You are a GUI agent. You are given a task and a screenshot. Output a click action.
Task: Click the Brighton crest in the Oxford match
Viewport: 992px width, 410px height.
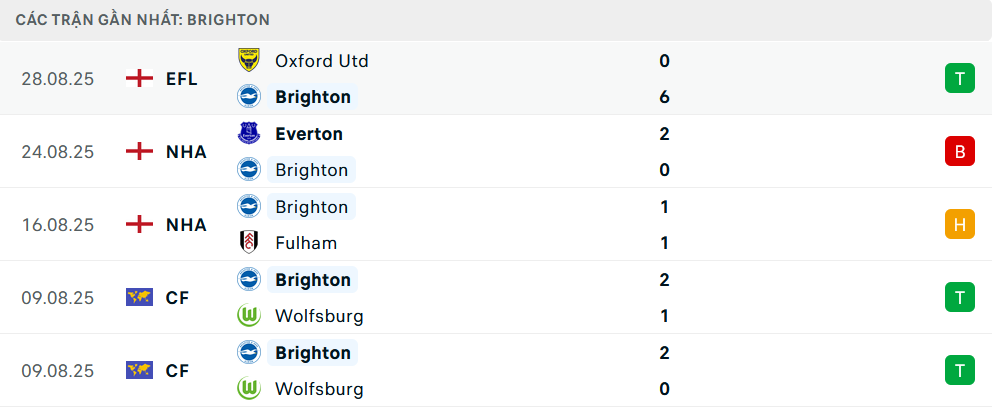(248, 97)
